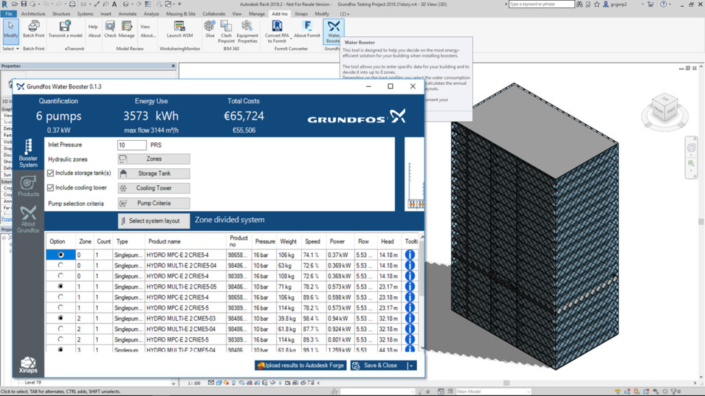This screenshot has width=705, height=396.
Task: Open the Level 19 dropdown in Properties panel
Action: pos(173,383)
